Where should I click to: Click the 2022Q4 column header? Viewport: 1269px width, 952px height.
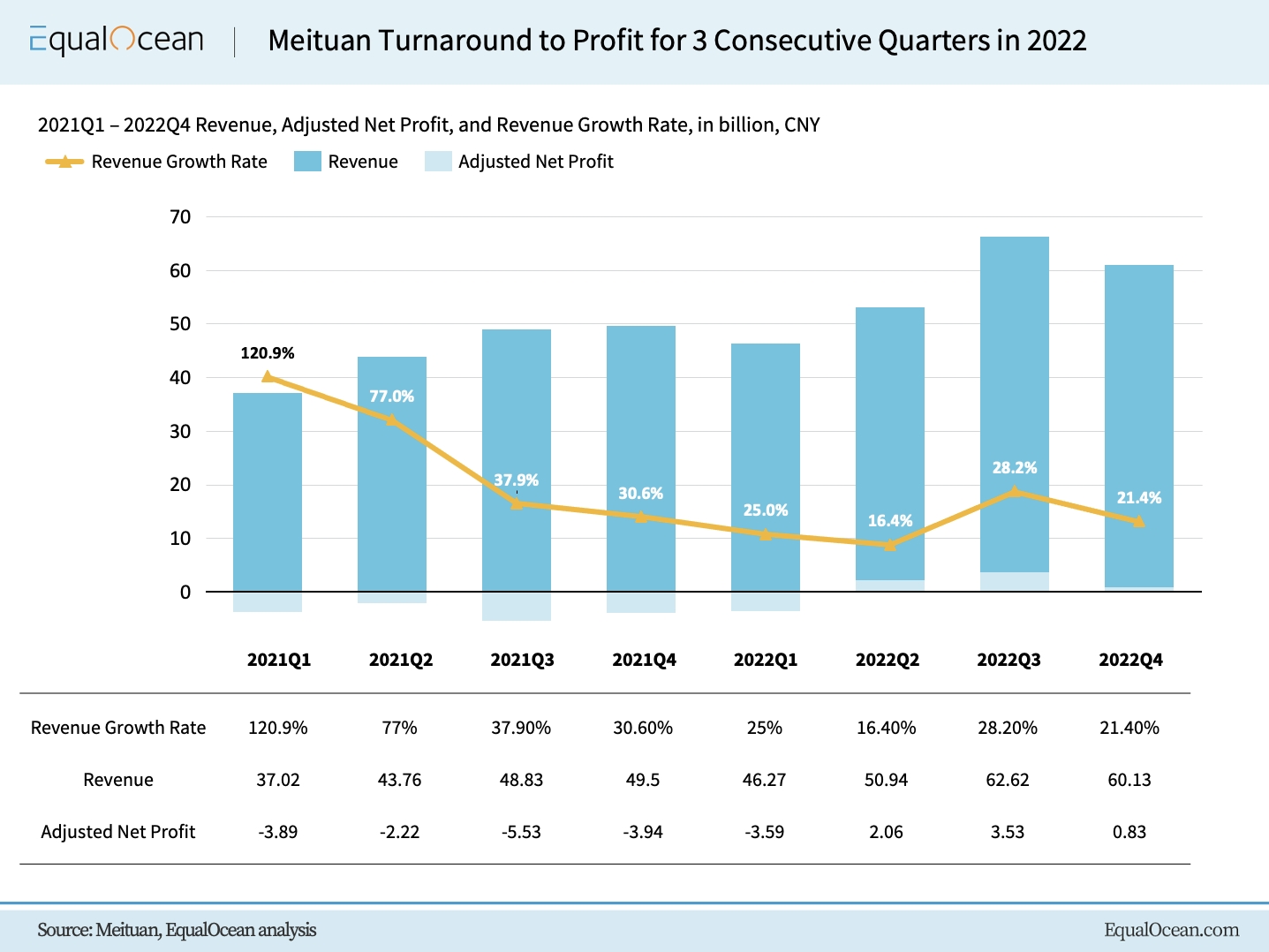coord(1131,660)
